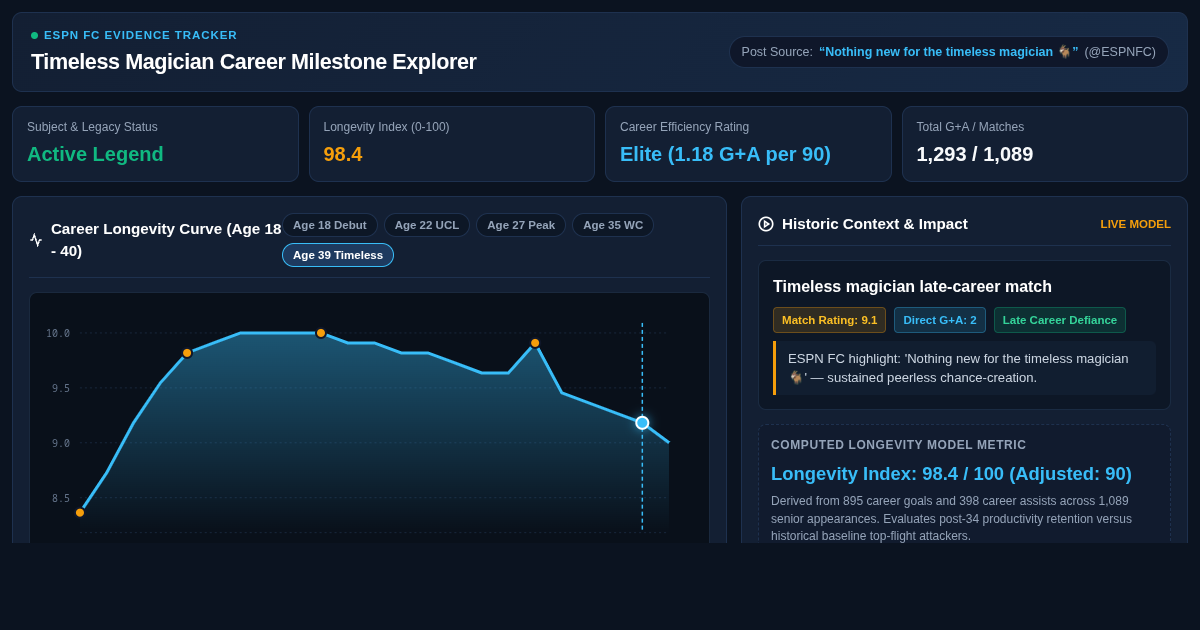Click the LIVE MODEL label
Screen dimensions: 1200x630
tap(1135, 224)
